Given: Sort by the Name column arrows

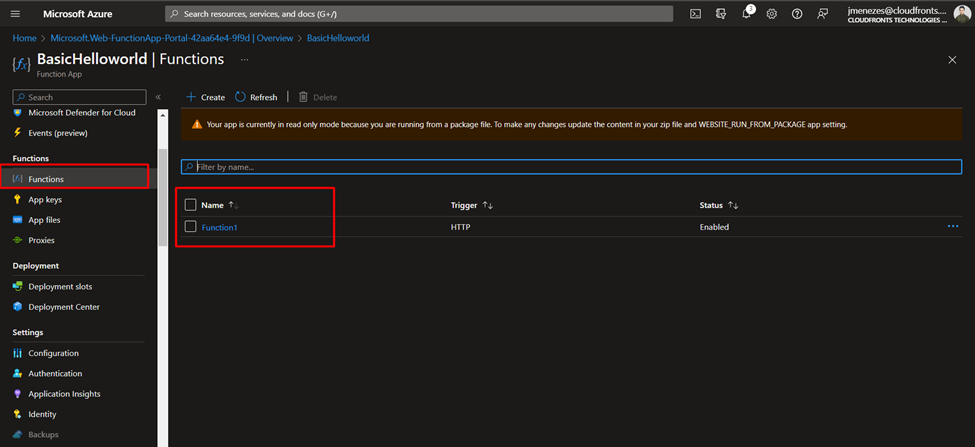Looking at the screenshot, I should [234, 205].
